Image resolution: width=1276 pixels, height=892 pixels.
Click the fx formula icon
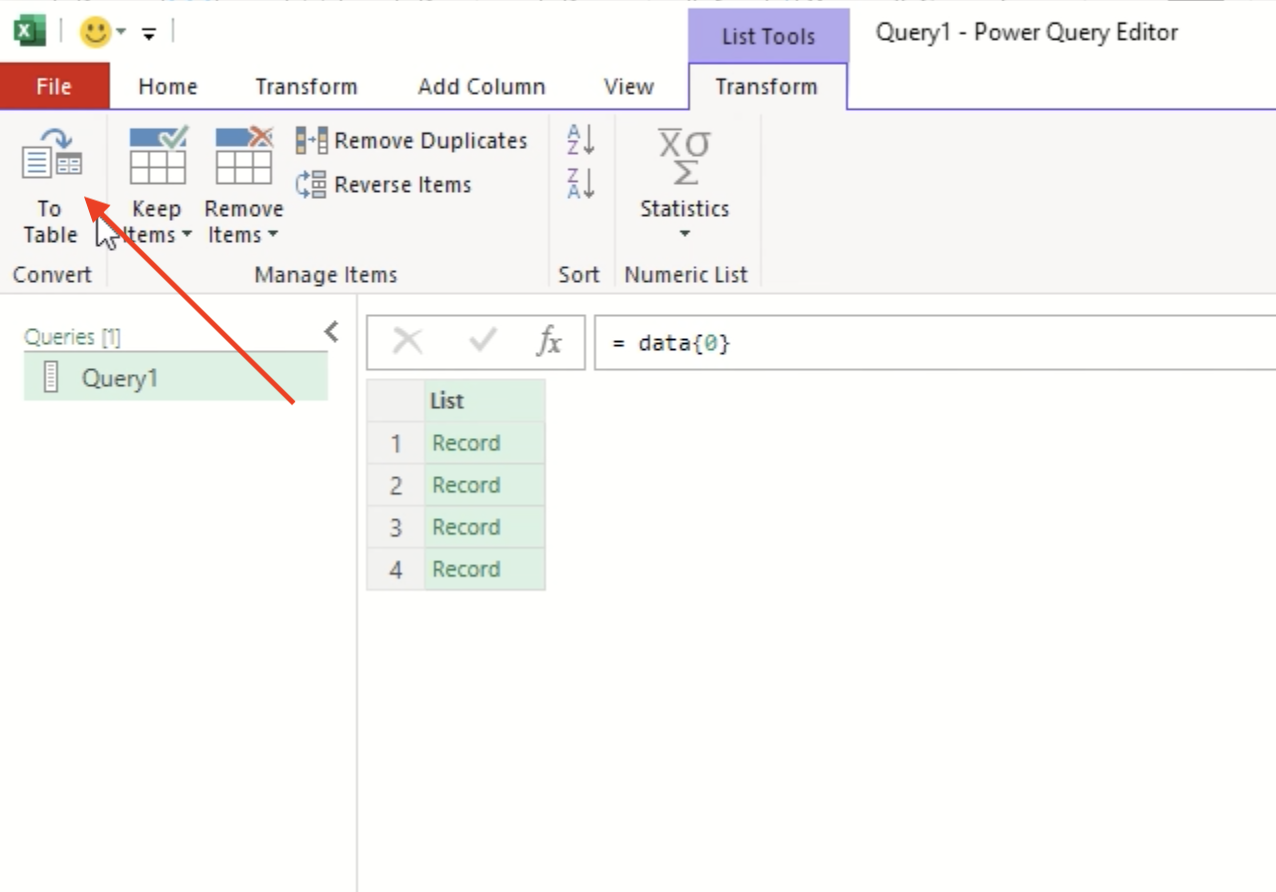click(x=548, y=342)
